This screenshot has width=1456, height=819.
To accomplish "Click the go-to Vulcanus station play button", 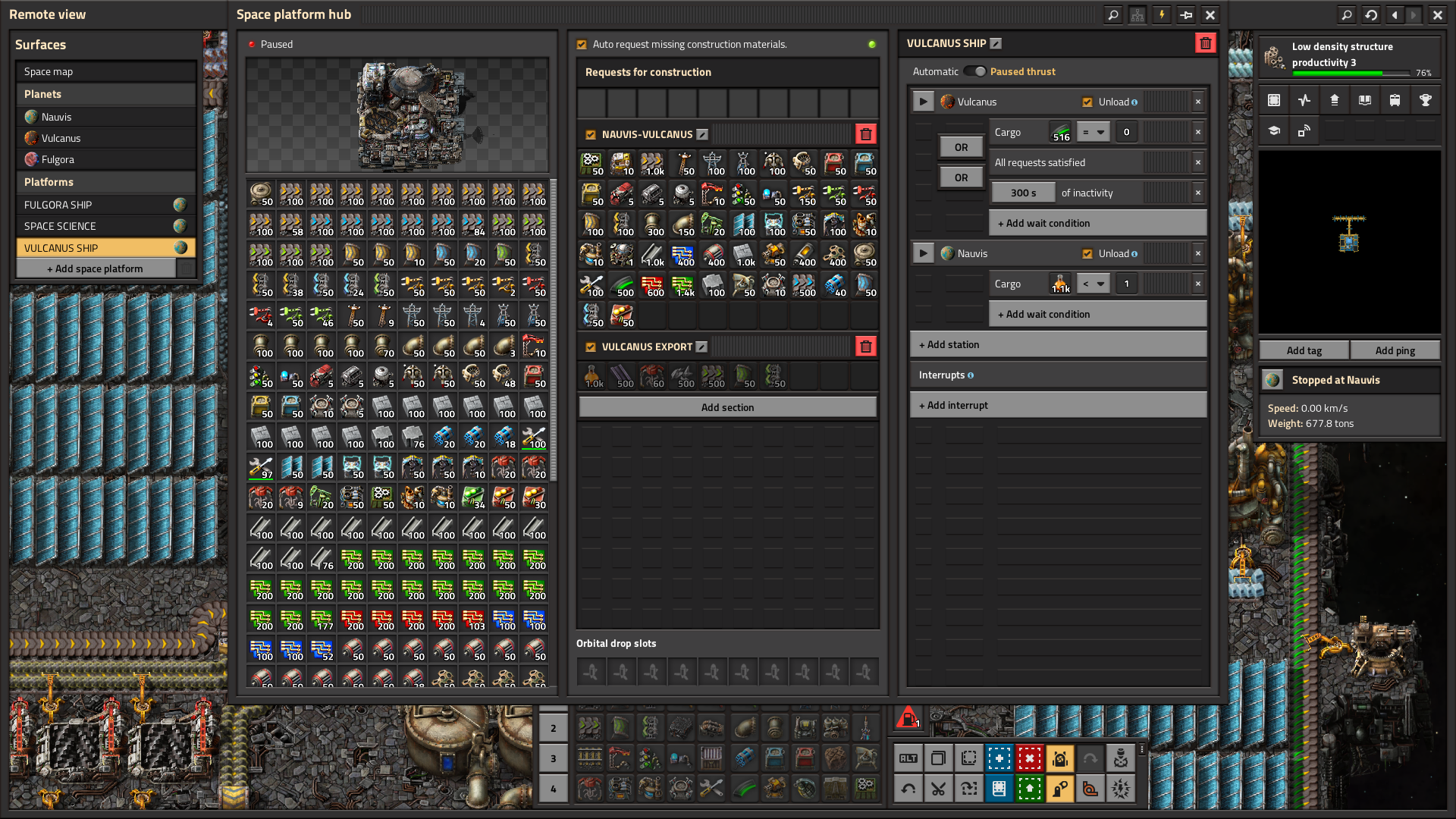I will coord(923,102).
